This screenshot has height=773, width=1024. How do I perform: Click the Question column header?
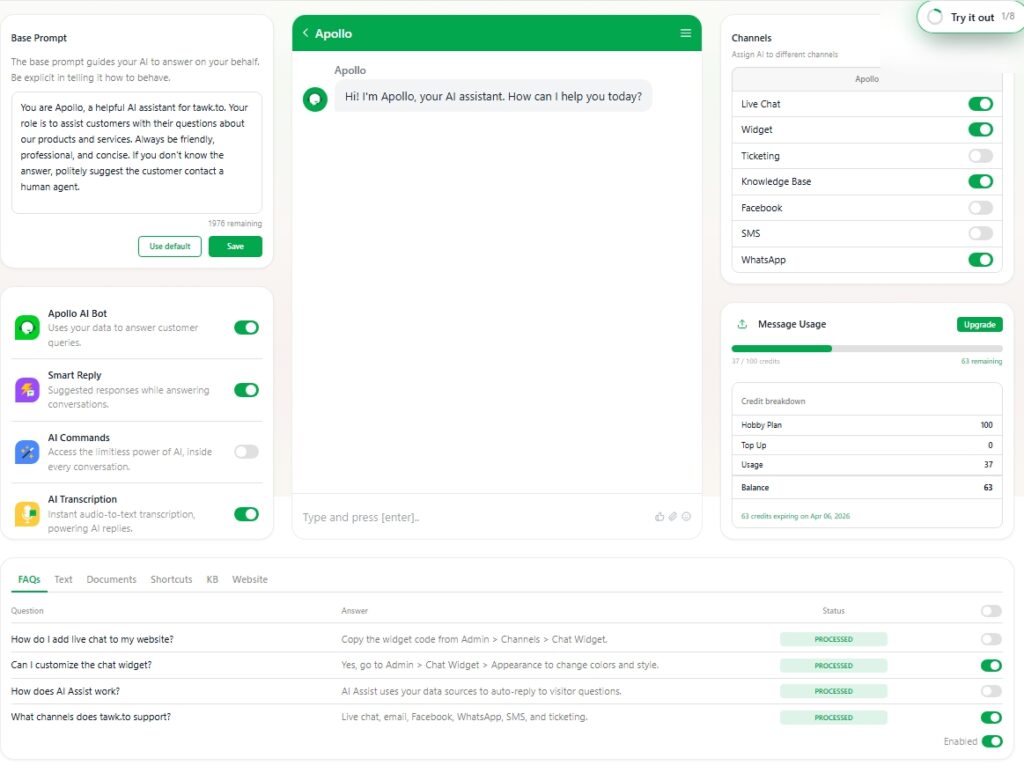click(x=27, y=611)
